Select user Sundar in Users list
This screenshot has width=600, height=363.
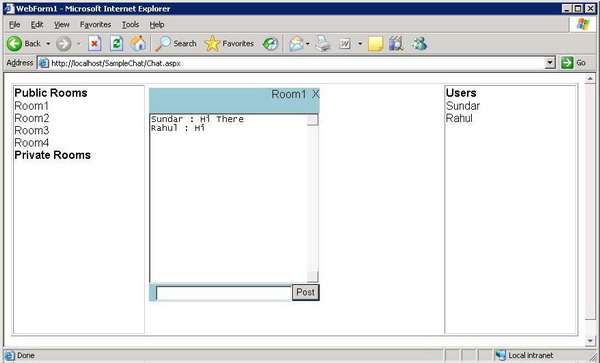(463, 106)
